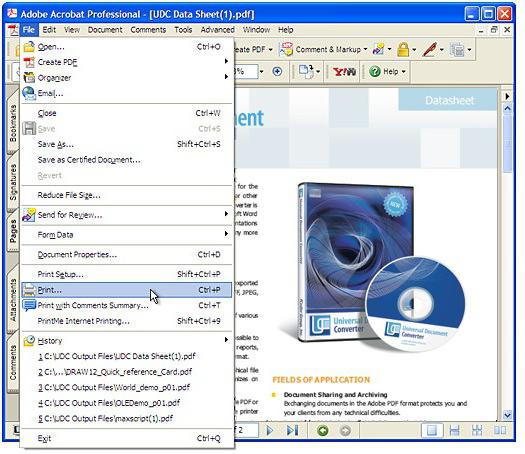Expand the Sign pen dropdown arrow
The height and width of the screenshot is (454, 525).
pyautogui.click(x=442, y=50)
